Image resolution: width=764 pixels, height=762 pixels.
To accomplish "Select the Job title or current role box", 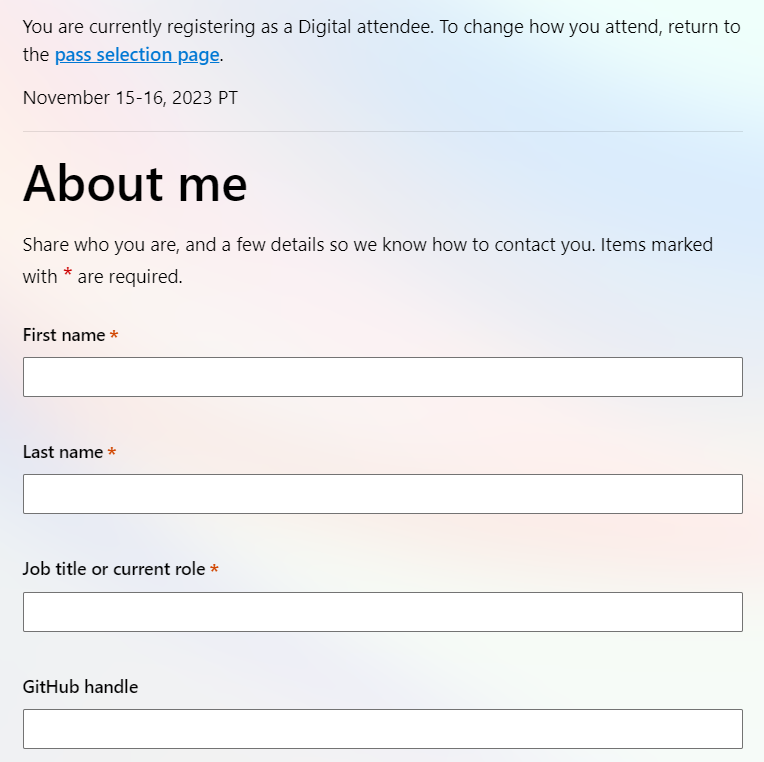I will [382, 611].
